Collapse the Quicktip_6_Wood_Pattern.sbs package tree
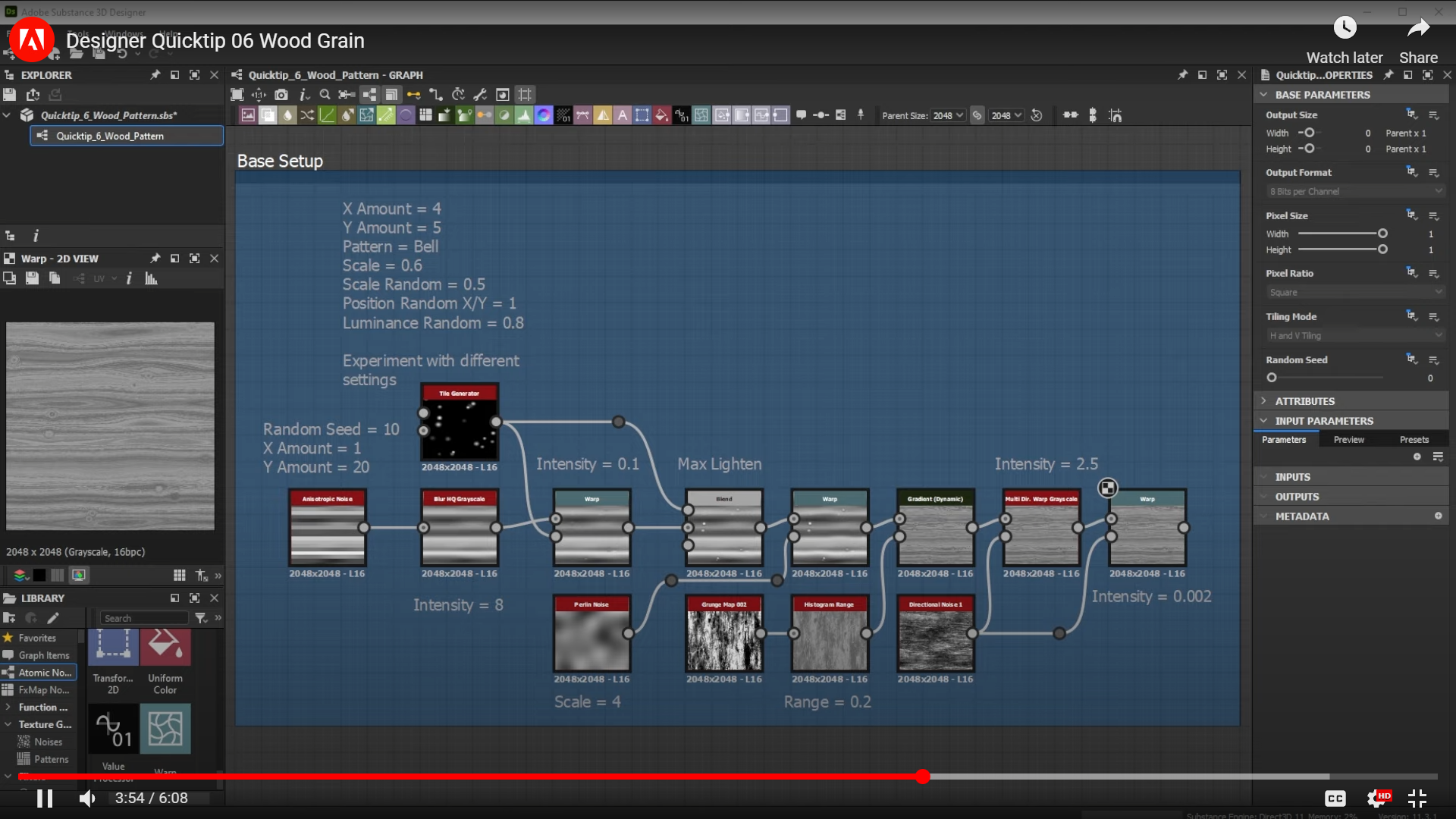 tap(7, 115)
